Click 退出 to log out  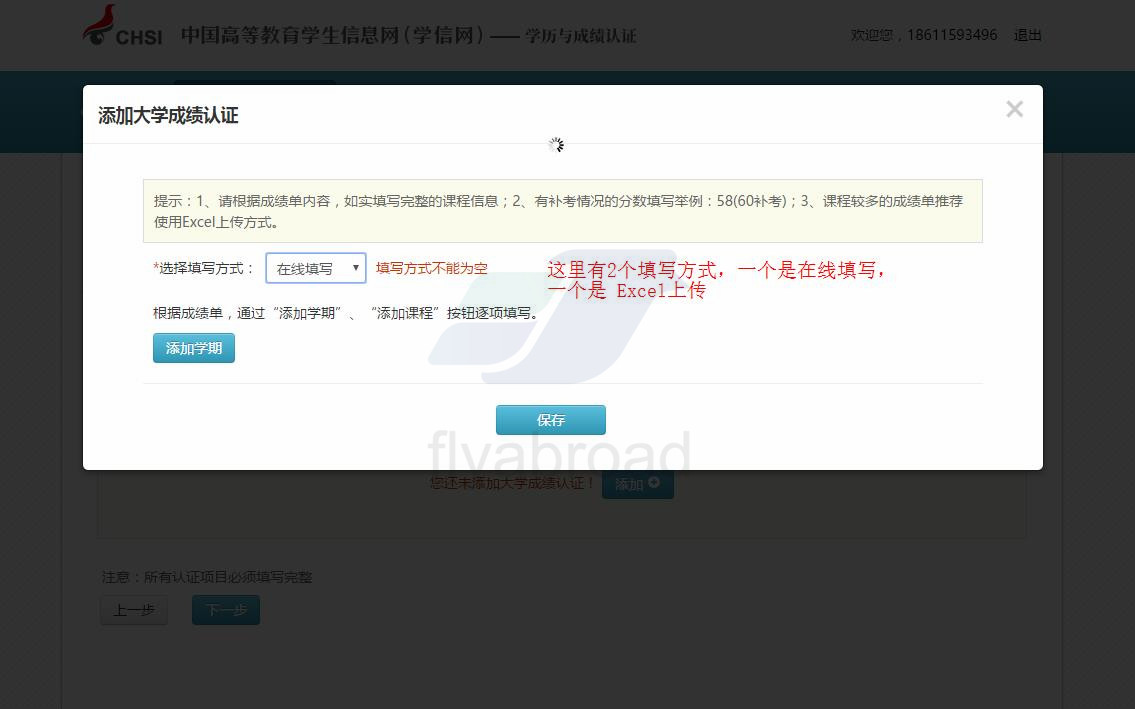click(1027, 35)
